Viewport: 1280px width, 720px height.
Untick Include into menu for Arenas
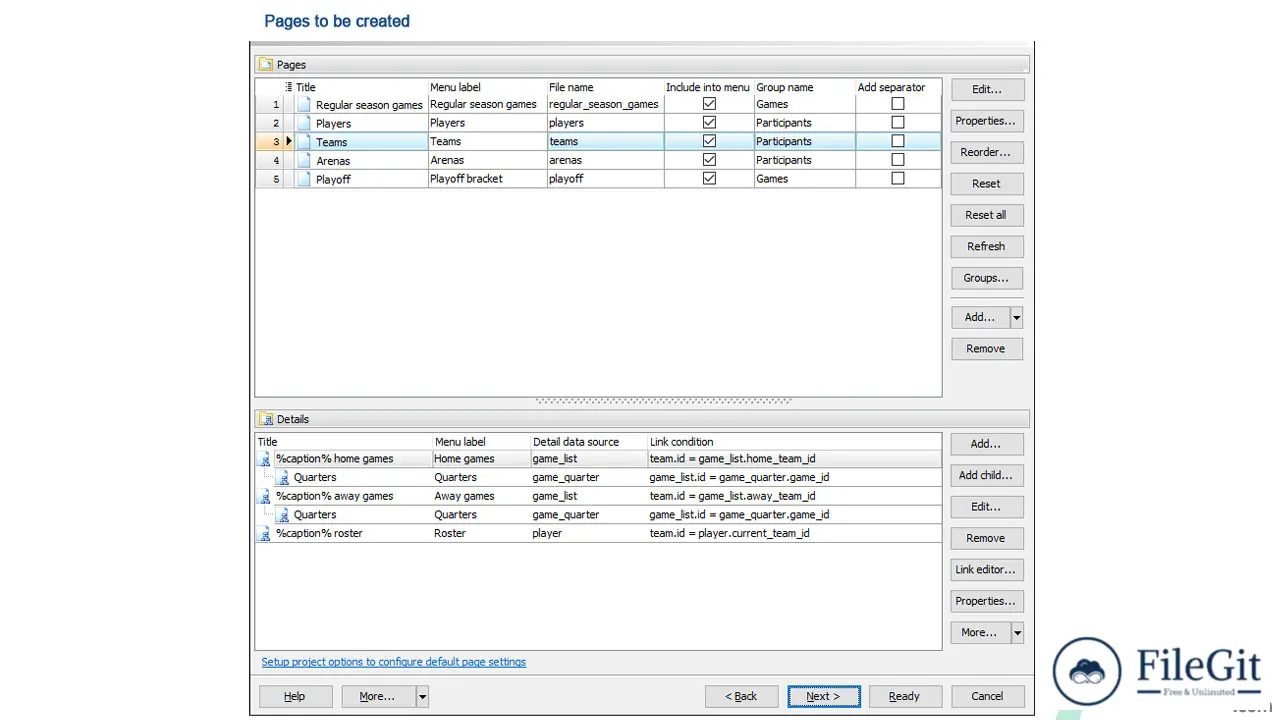click(709, 160)
